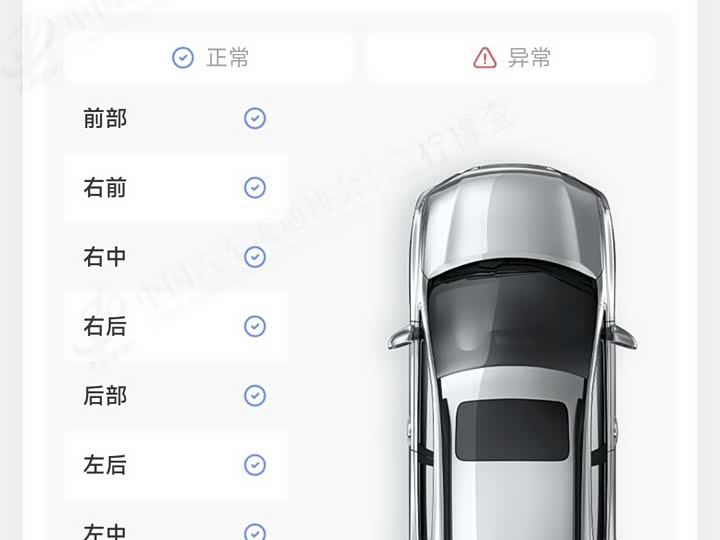Toggle the 右前 check status icon

pyautogui.click(x=255, y=188)
